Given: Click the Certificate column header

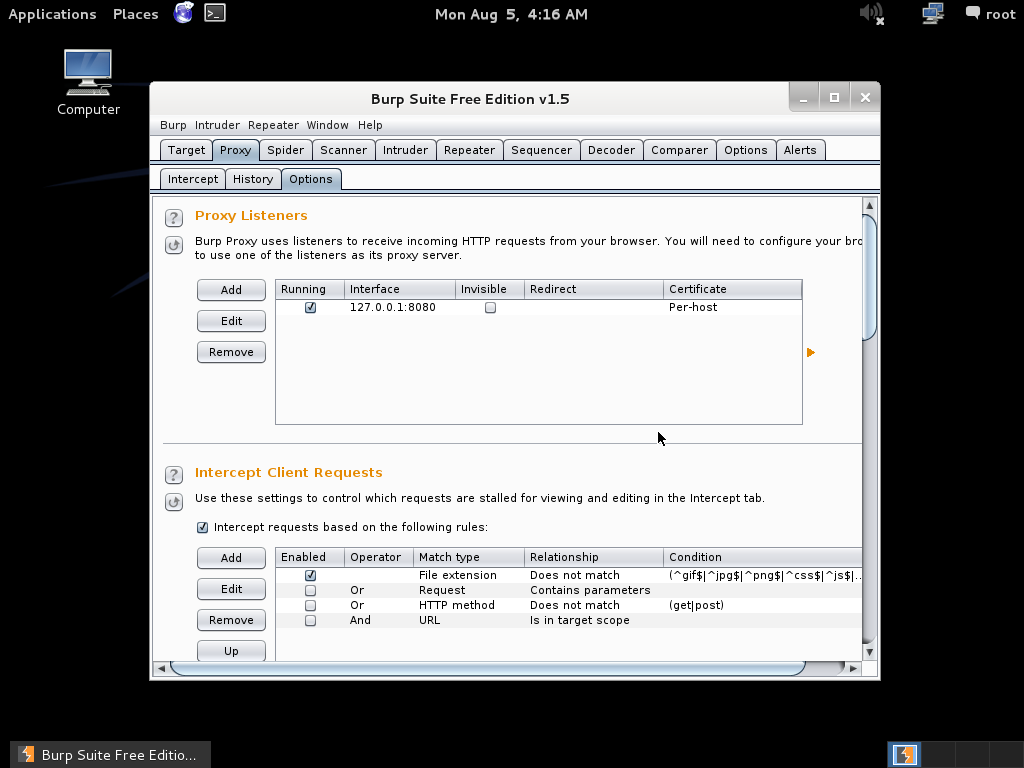Looking at the screenshot, I should [732, 289].
